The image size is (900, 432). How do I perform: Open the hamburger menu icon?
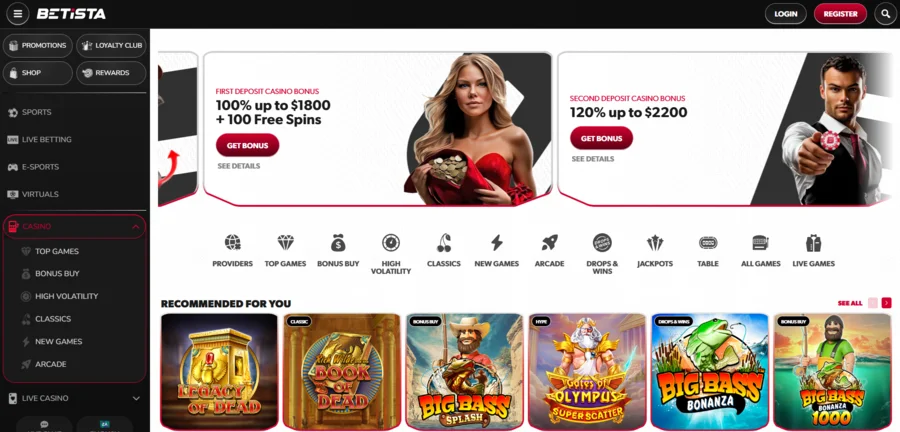point(18,14)
